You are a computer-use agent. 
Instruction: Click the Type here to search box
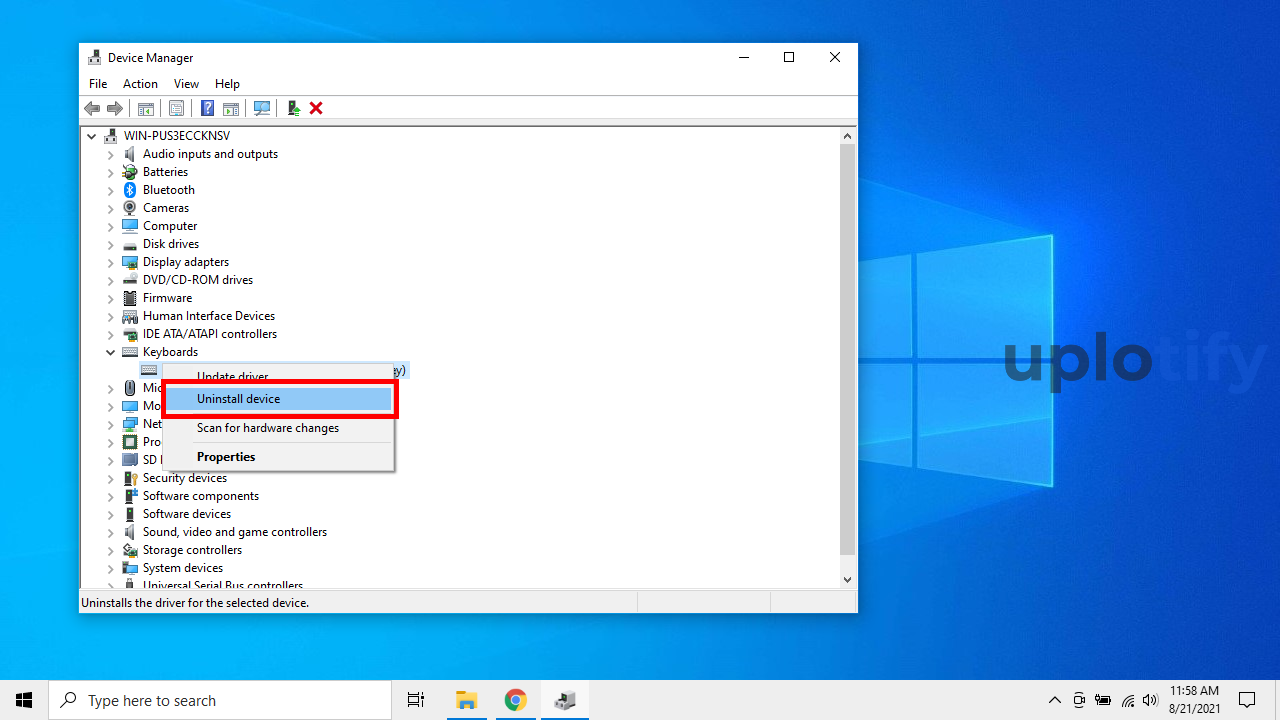(x=220, y=700)
